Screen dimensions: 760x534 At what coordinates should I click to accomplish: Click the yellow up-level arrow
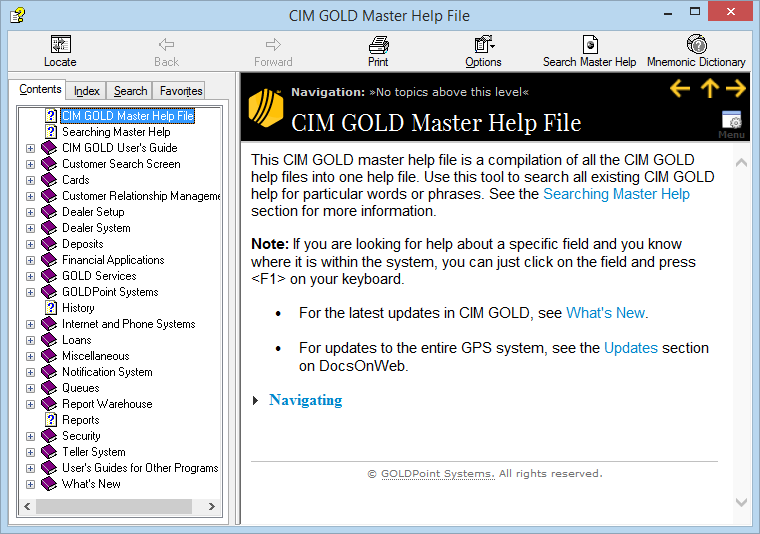(x=710, y=88)
